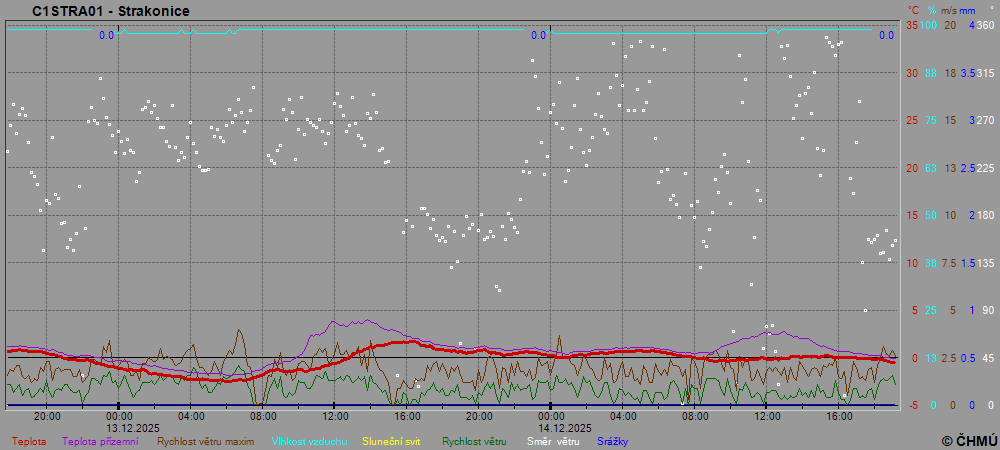The height and width of the screenshot is (450, 1000).
Task: Click the °C unit header
Action: pos(912,10)
